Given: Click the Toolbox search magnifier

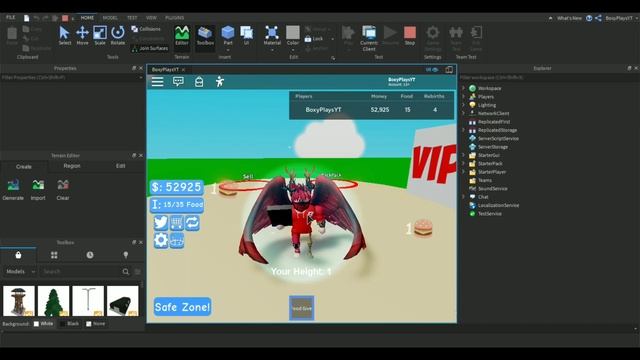Looking at the screenshot, I should pos(126,271).
